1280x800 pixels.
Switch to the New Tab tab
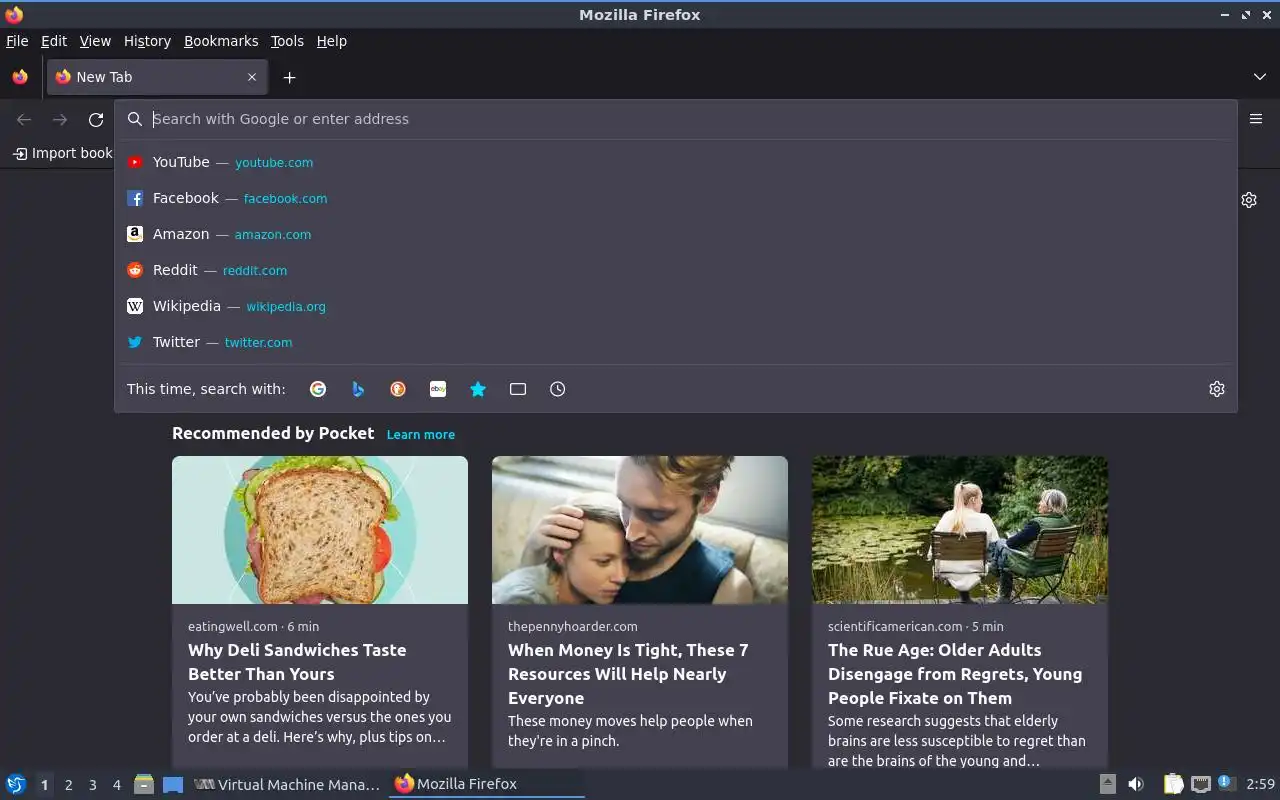155,77
